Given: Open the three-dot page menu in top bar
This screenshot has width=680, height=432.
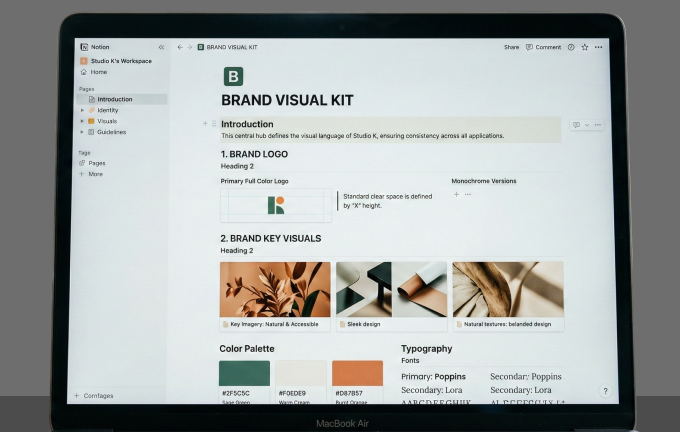Looking at the screenshot, I should click(598, 47).
